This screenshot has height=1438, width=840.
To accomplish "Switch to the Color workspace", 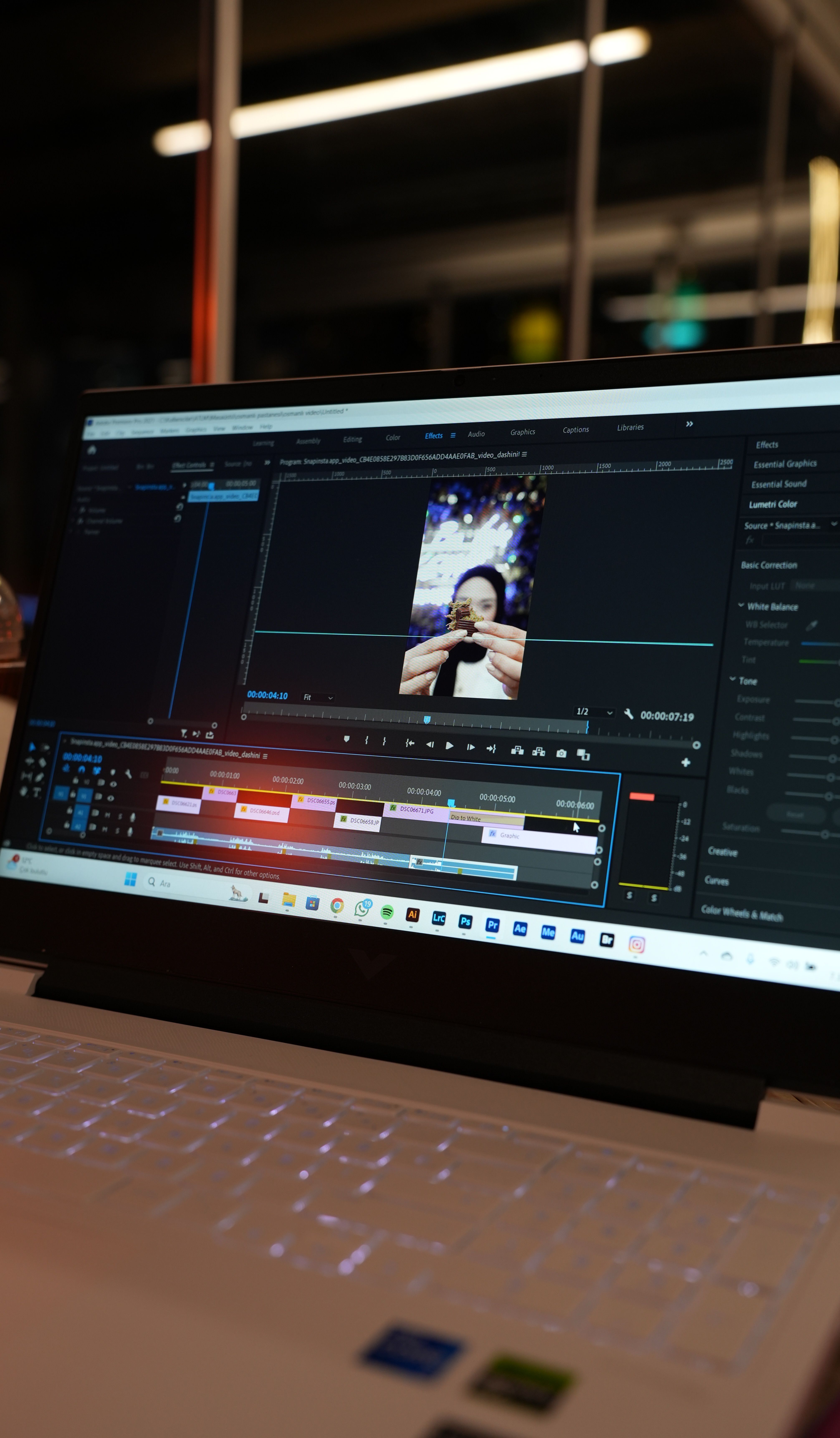I will (x=393, y=438).
